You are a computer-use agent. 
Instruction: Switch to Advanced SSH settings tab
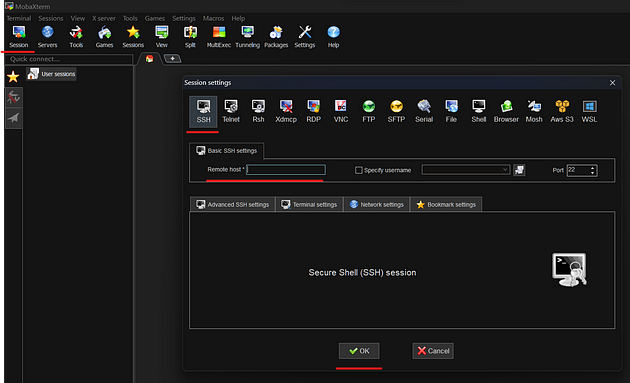pyautogui.click(x=233, y=205)
